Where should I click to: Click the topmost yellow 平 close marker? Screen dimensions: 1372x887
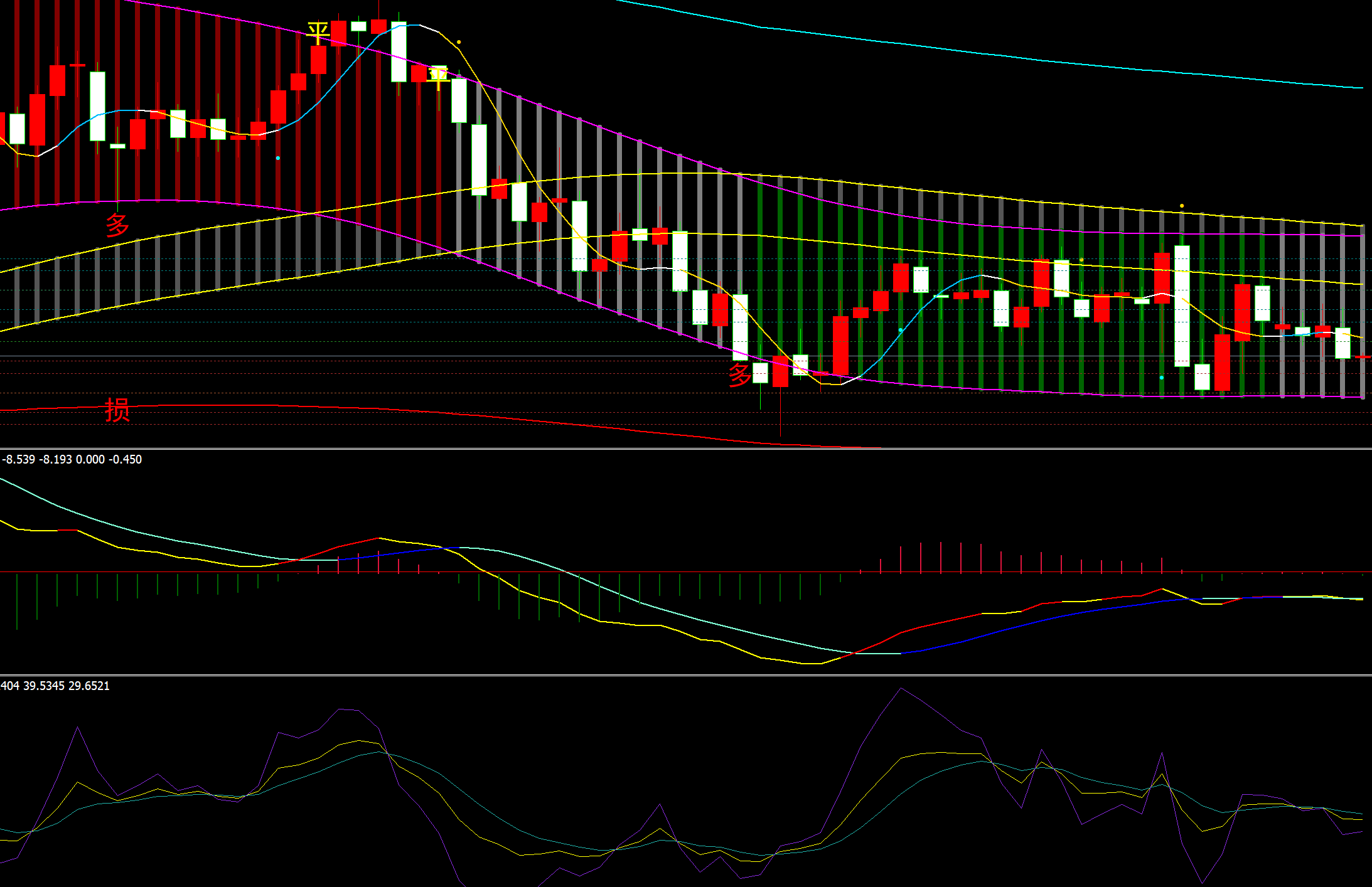pos(318,31)
